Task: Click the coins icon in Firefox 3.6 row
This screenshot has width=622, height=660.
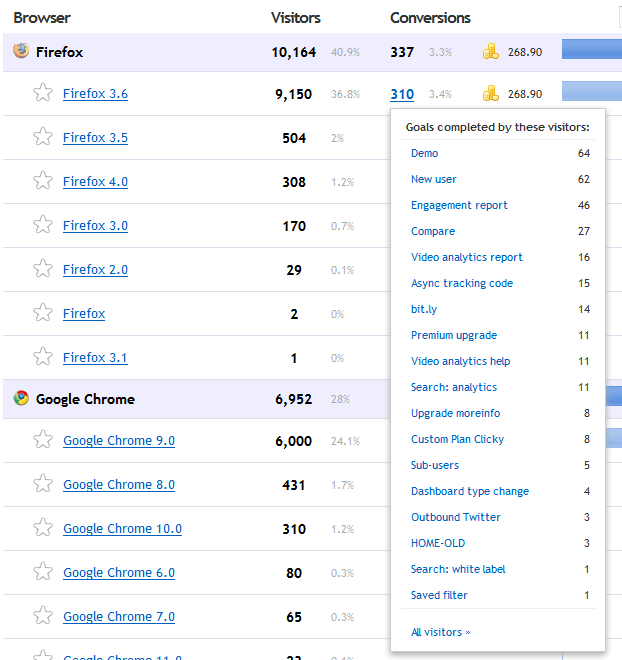Action: coord(491,94)
